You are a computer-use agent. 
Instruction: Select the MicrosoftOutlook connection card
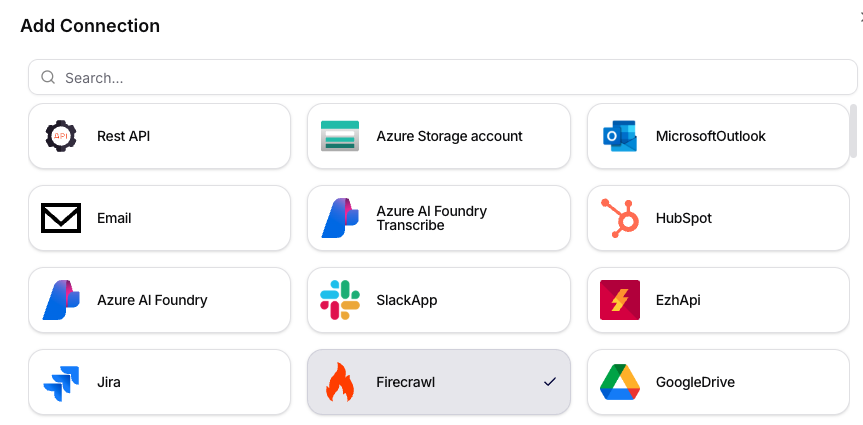click(x=718, y=136)
